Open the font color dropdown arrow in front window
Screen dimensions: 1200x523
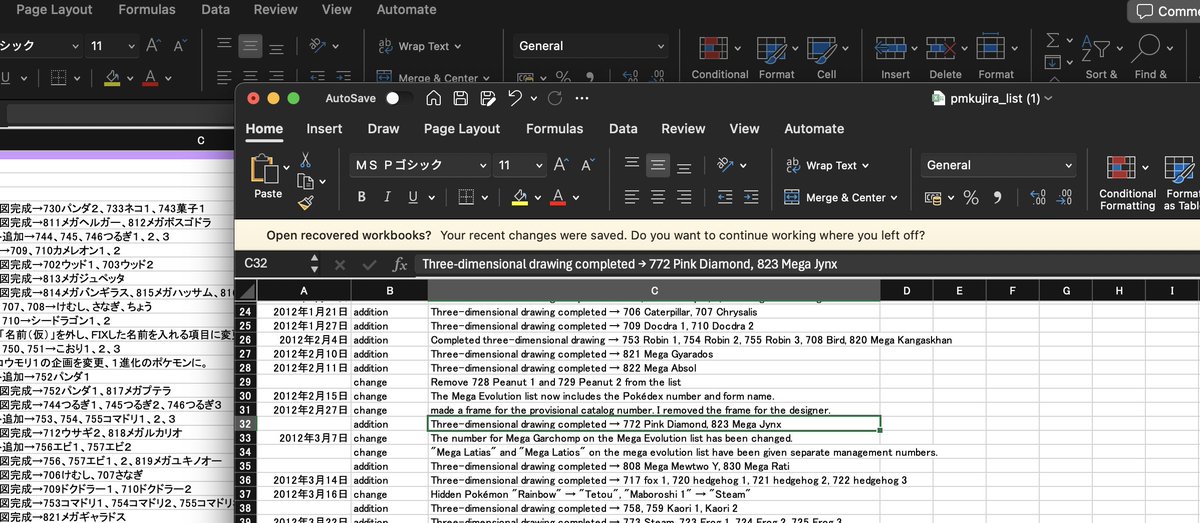[576, 198]
